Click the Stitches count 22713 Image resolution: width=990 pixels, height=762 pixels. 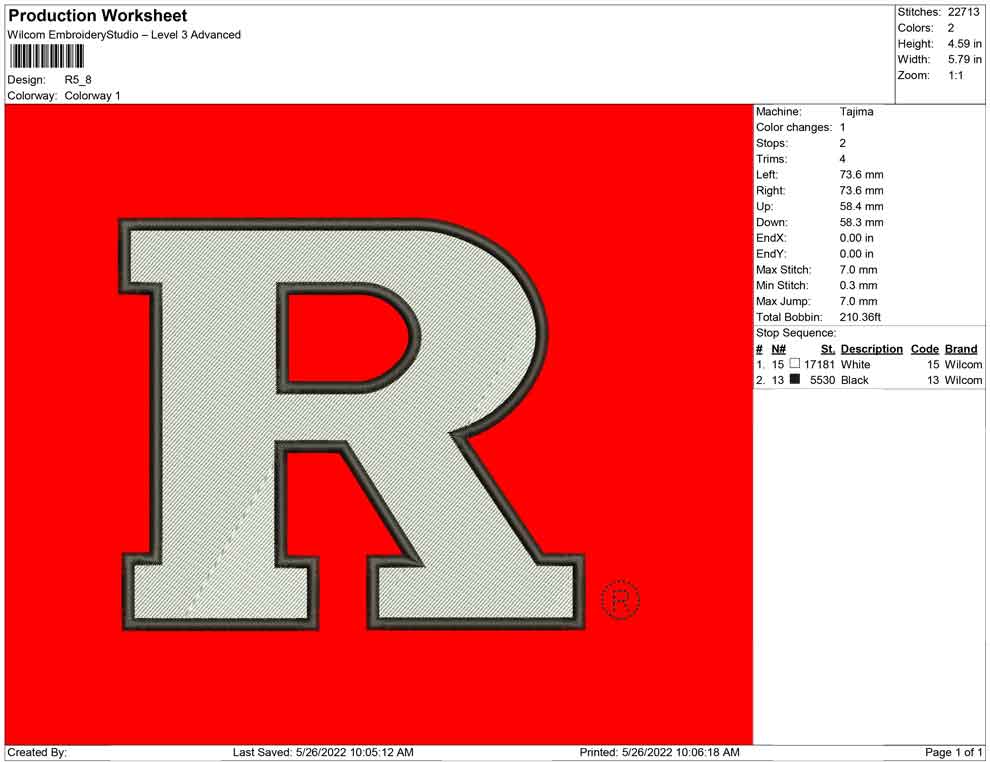(963, 12)
